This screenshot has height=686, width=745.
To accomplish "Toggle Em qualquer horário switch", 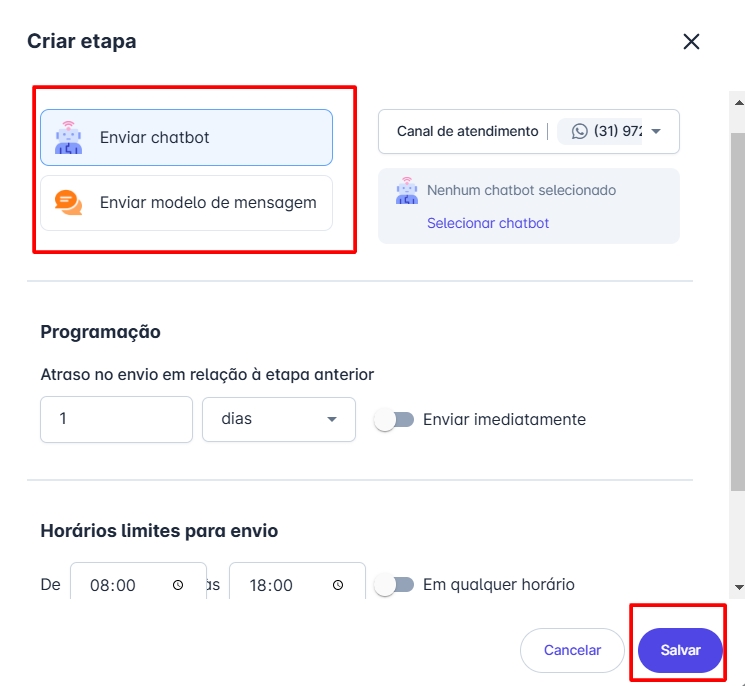I will pos(394,585).
